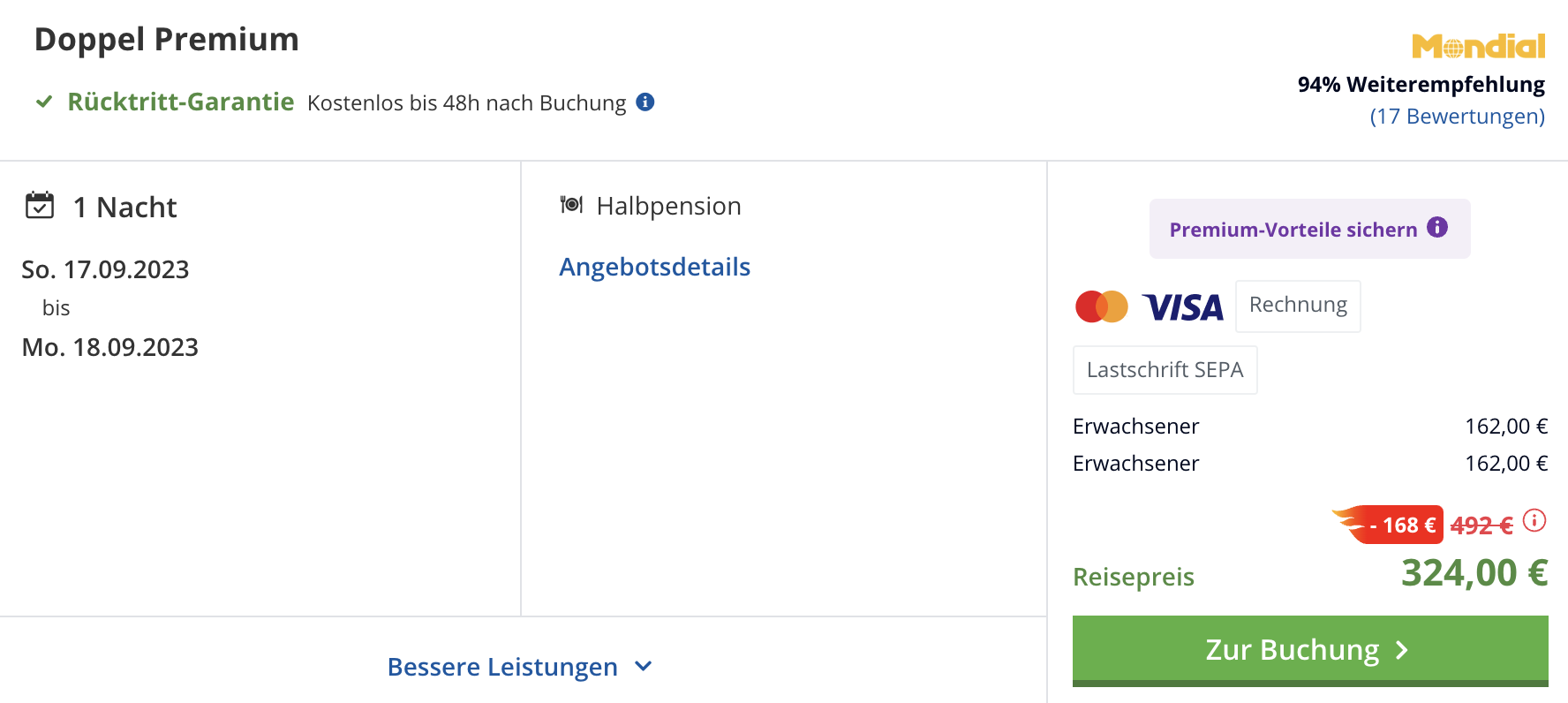Open the Angebotsdetails link
The width and height of the screenshot is (1568, 703).
tap(655, 267)
